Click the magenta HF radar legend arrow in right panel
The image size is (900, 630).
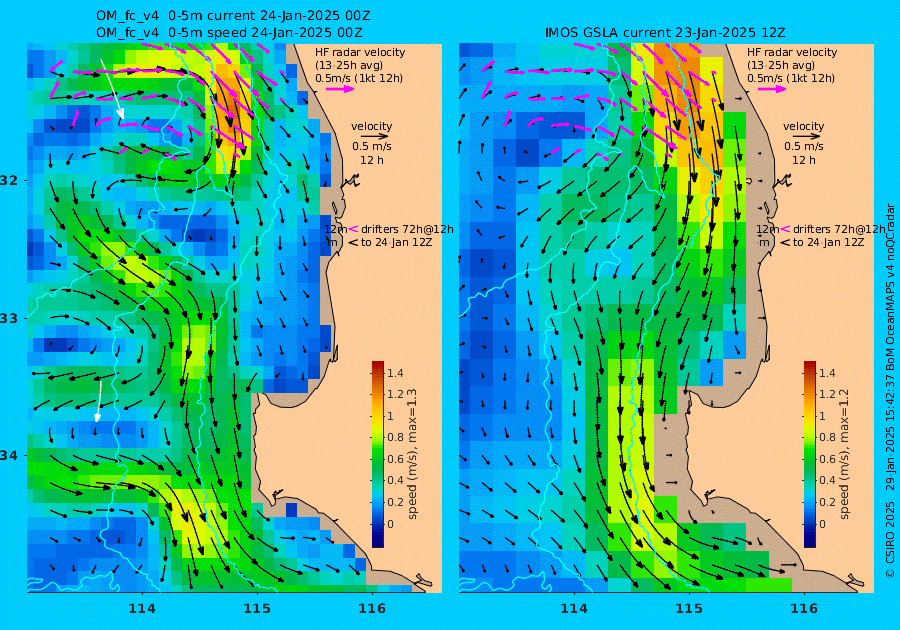click(x=772, y=89)
